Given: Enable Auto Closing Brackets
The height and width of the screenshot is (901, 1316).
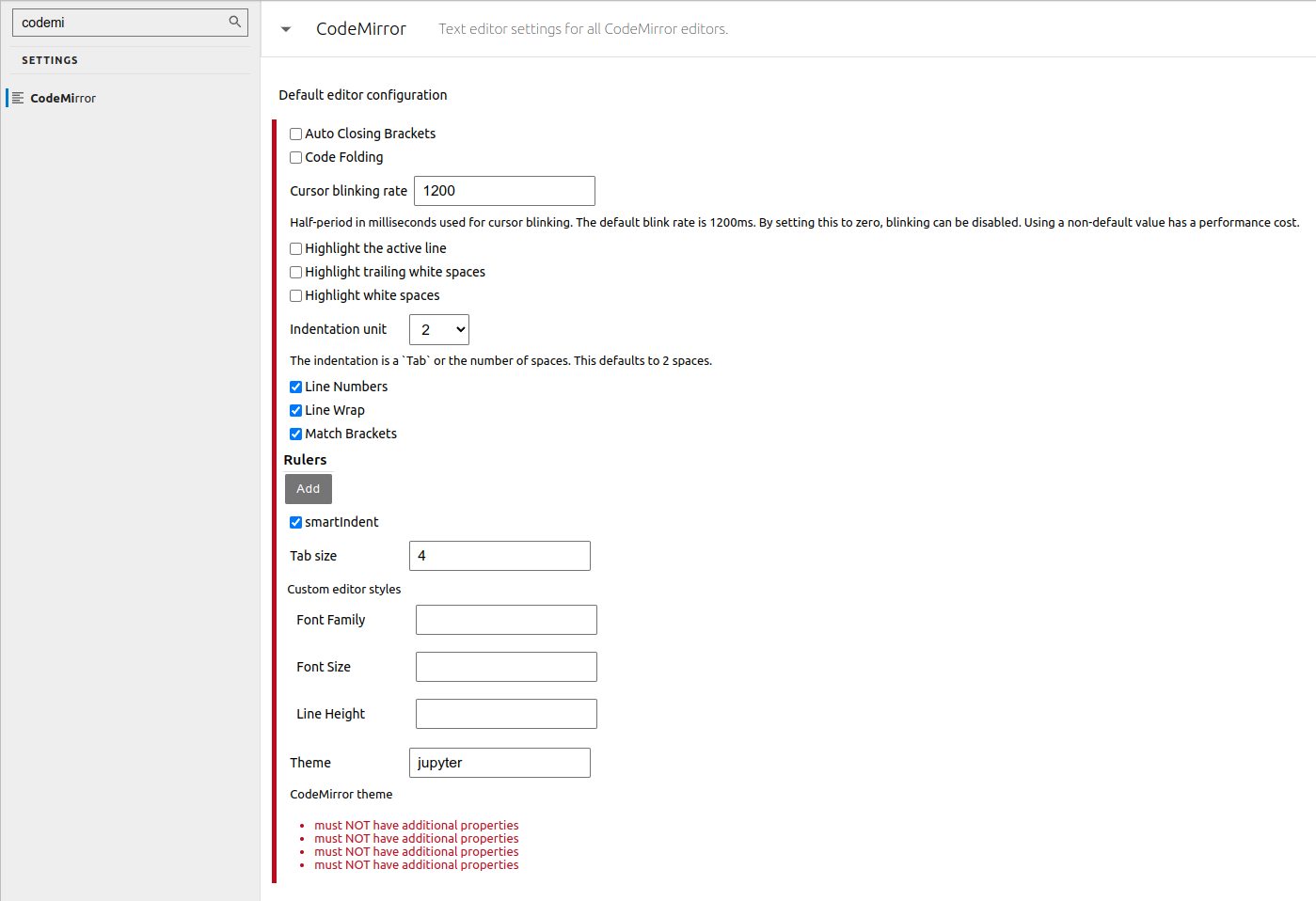Looking at the screenshot, I should point(295,134).
